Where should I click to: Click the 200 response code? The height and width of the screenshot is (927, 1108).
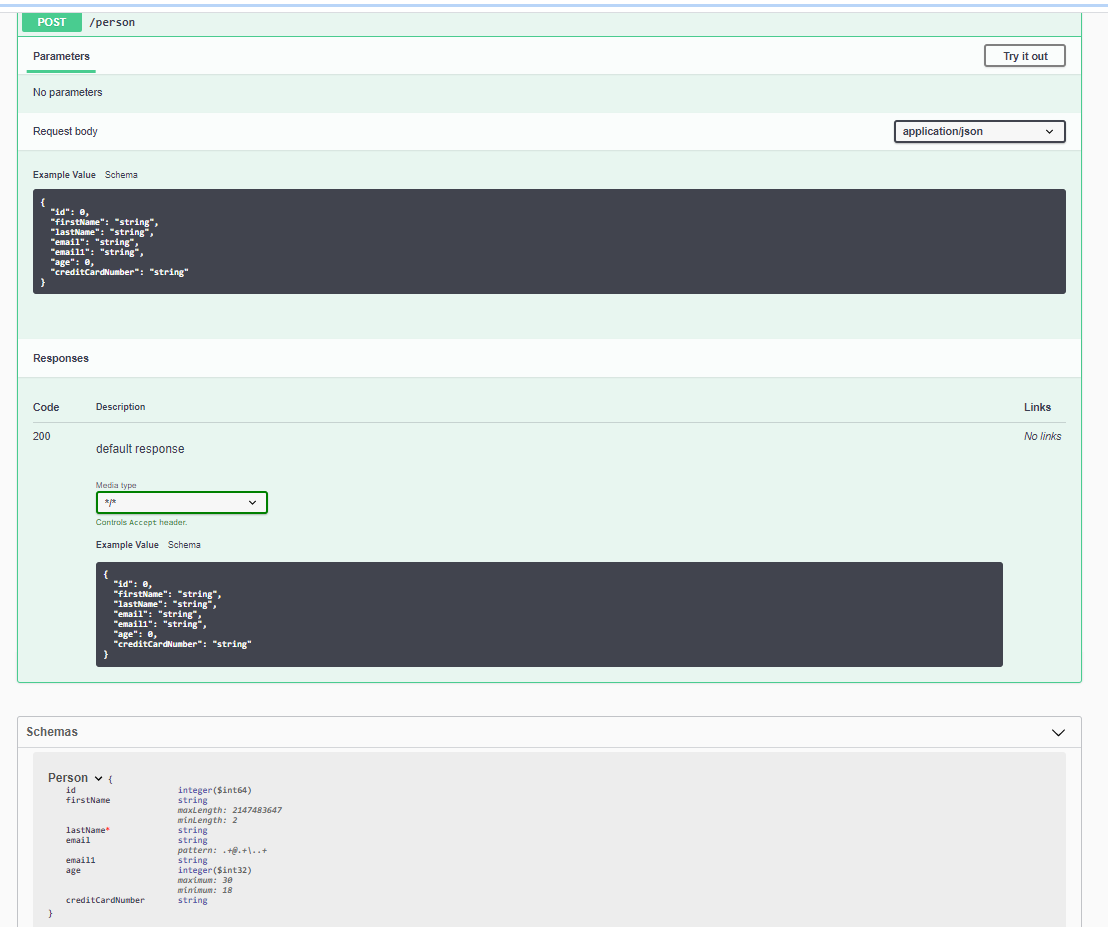pos(42,437)
